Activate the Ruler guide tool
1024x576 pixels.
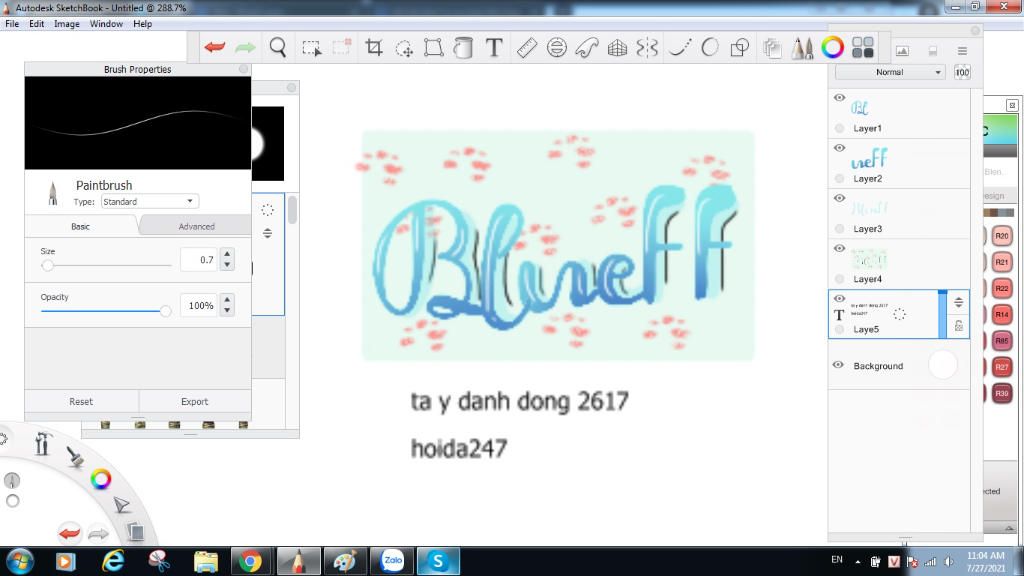pos(526,47)
